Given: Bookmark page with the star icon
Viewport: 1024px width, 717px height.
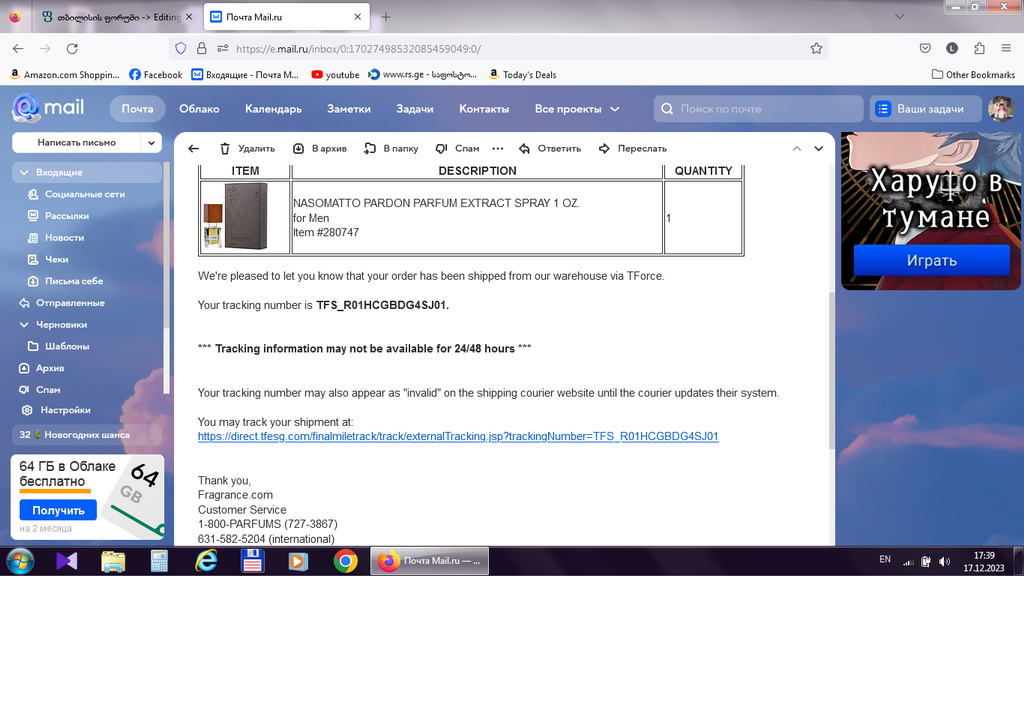Looking at the screenshot, I should (816, 48).
